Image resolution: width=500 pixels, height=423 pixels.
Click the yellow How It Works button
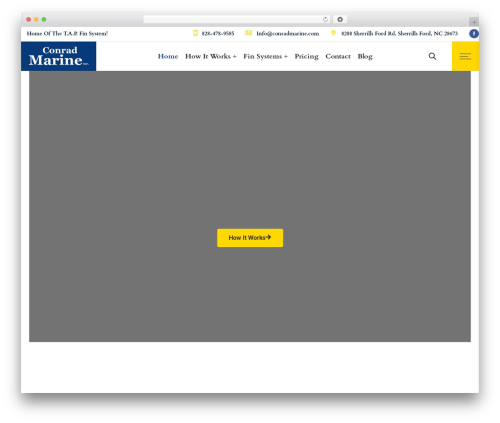coord(250,238)
